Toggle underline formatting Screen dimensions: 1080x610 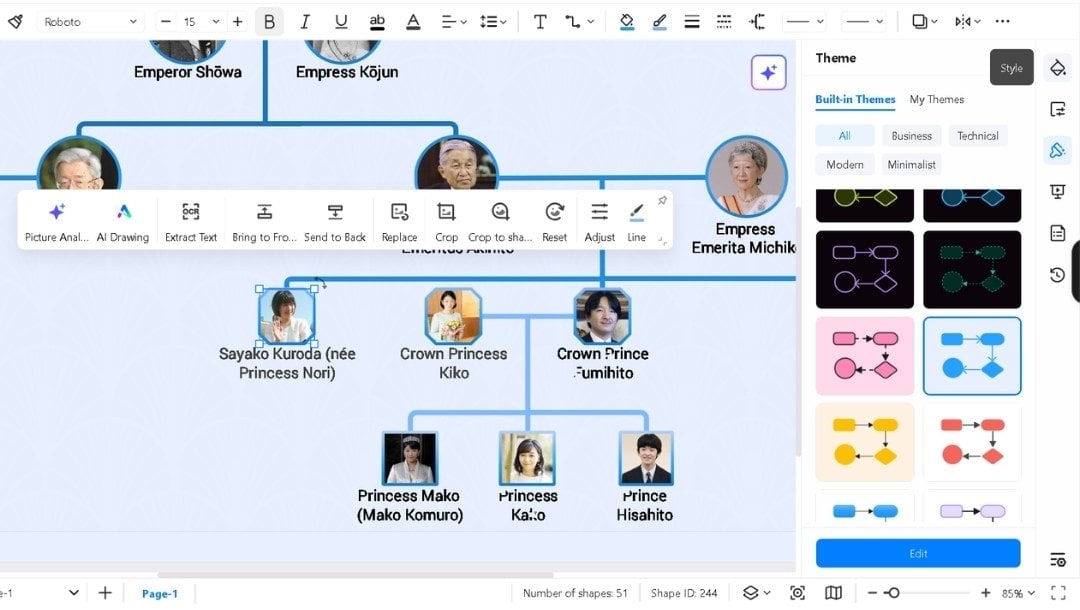pos(340,20)
